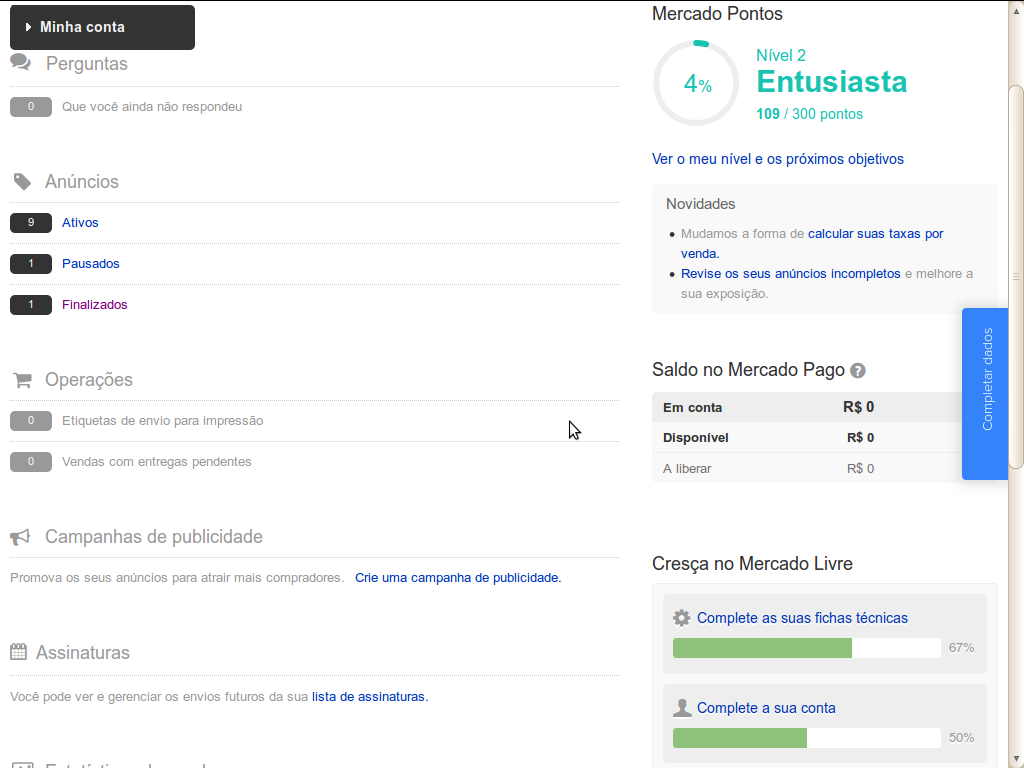Click the Anúncios tag icon
The width and height of the screenshot is (1024, 768).
click(22, 182)
